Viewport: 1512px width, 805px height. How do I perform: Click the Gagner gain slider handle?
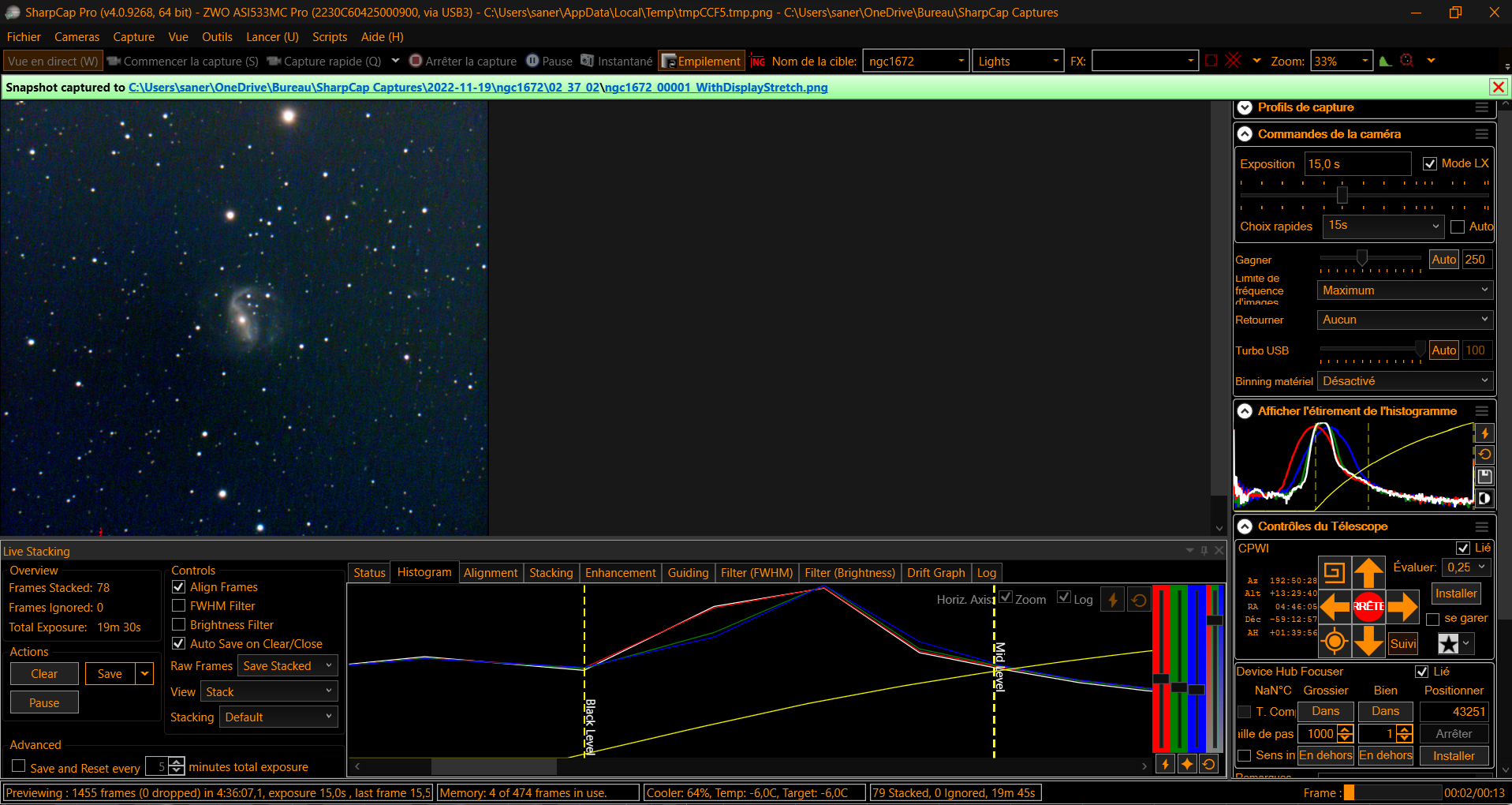point(1361,258)
